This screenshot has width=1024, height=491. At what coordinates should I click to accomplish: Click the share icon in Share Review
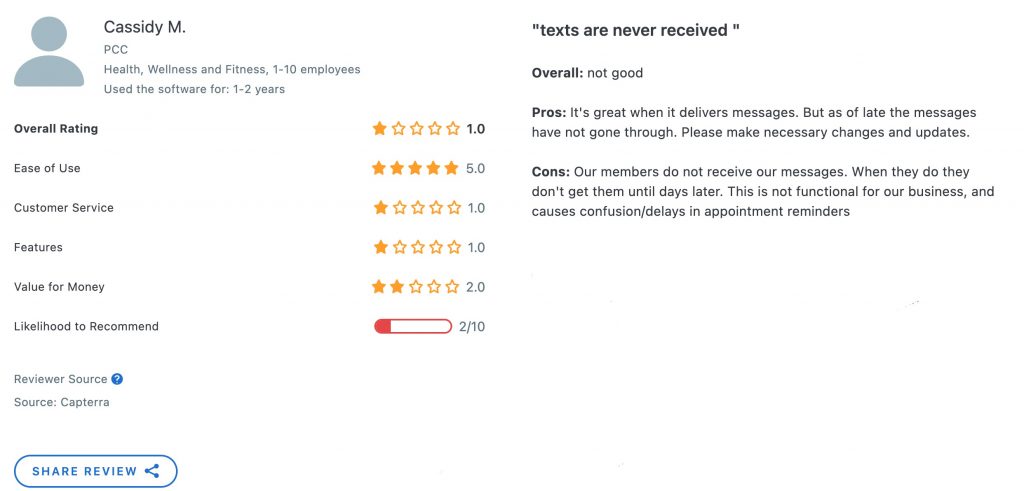coord(152,471)
